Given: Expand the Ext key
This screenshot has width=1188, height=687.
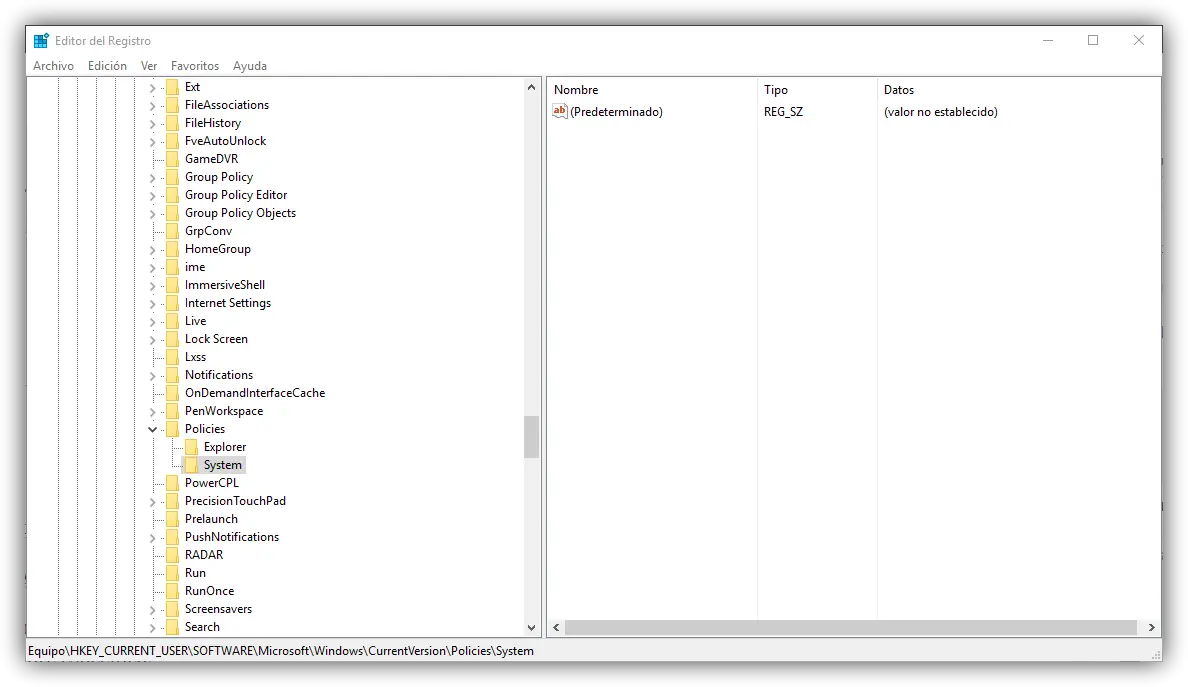Looking at the screenshot, I should click(152, 88).
